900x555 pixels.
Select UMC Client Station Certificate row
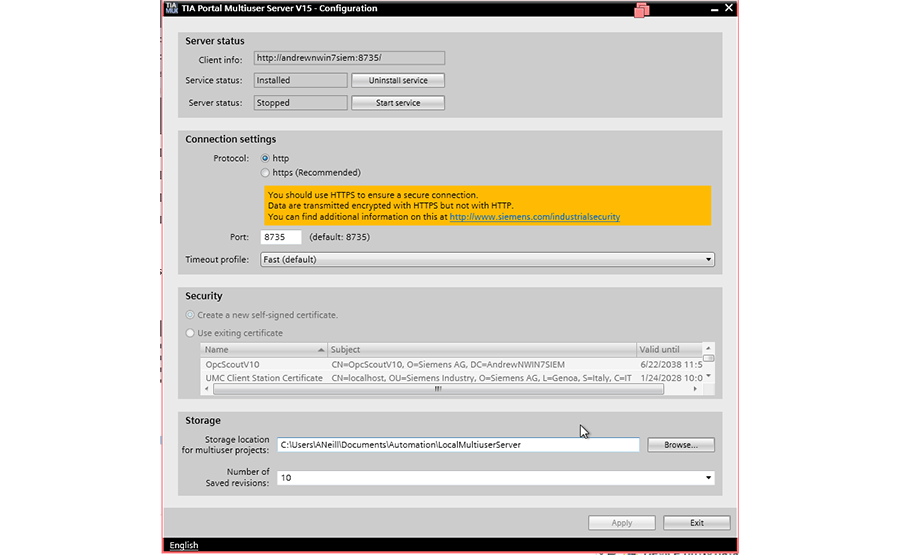(452, 378)
